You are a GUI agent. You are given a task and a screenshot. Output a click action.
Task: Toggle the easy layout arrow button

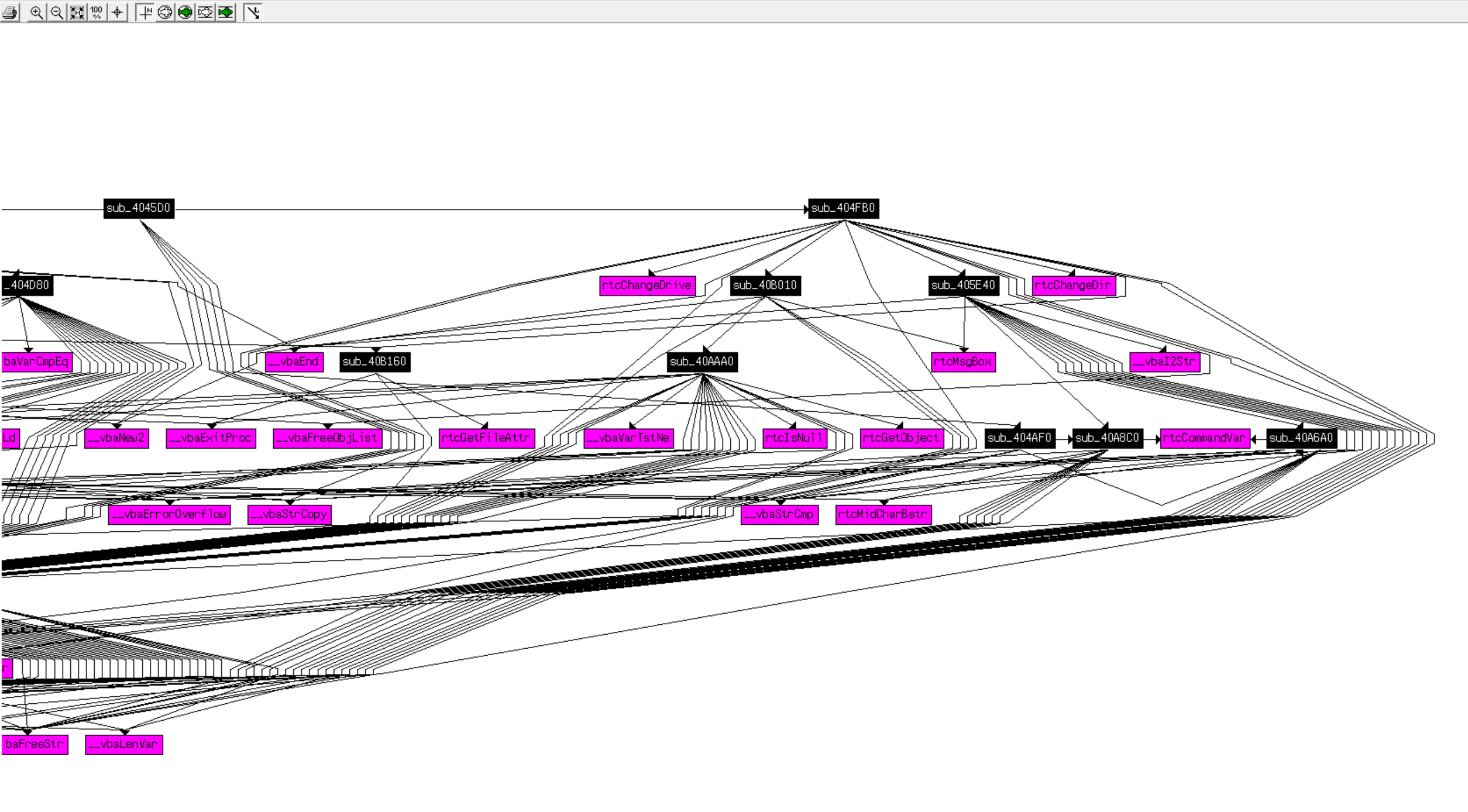pyautogui.click(x=253, y=12)
